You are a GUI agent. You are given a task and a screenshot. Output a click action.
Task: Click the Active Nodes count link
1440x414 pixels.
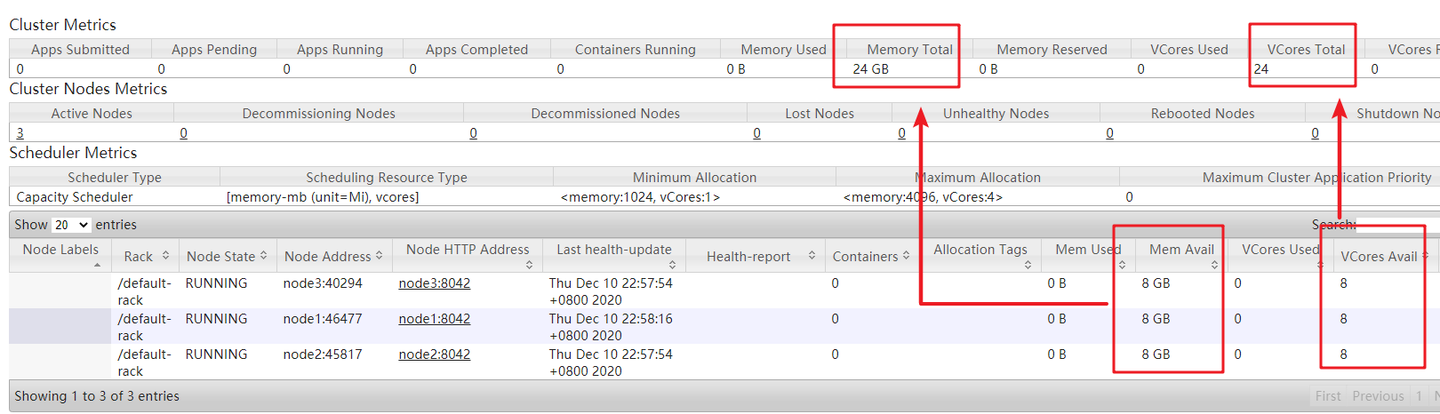(x=20, y=133)
